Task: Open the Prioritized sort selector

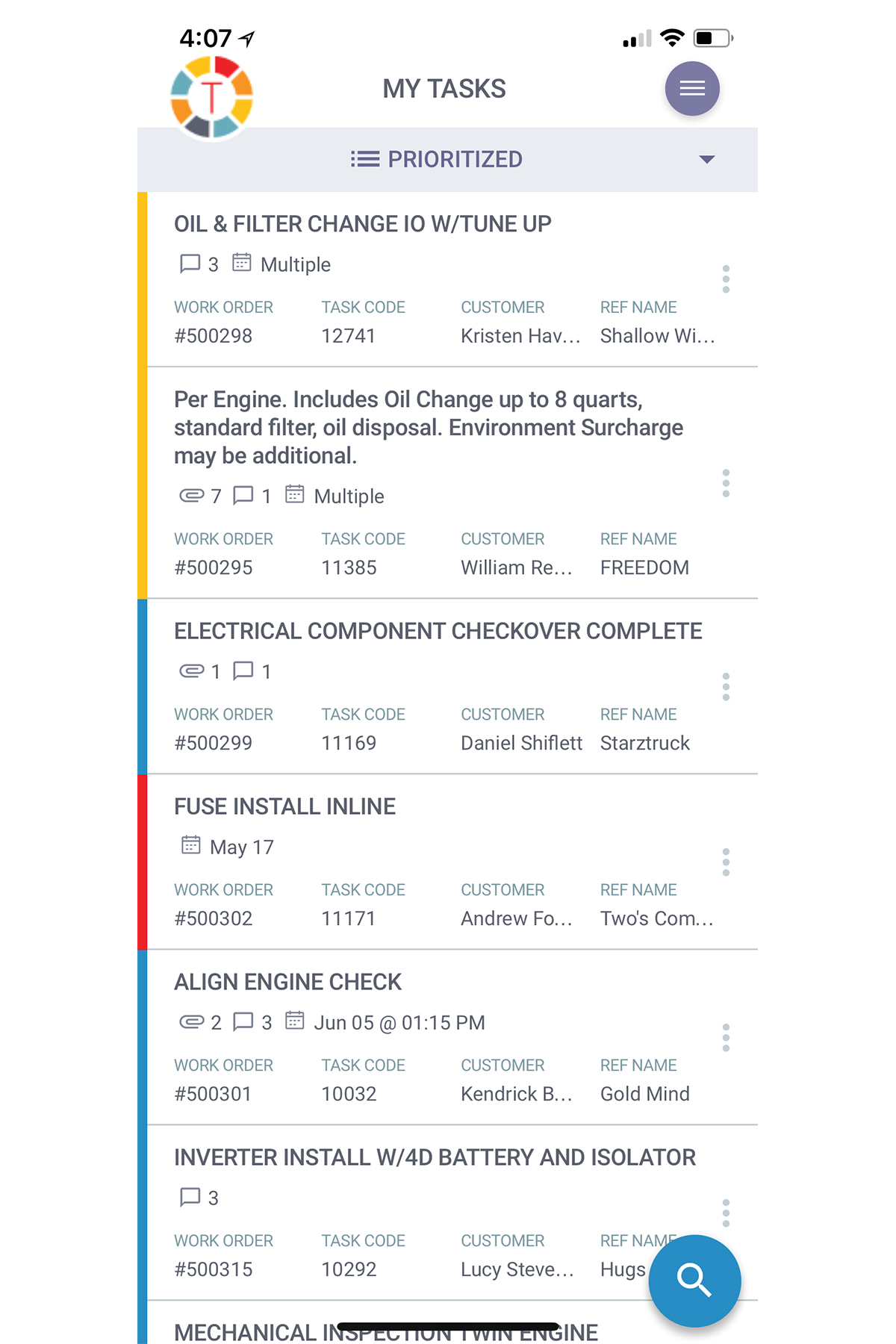Action: [x=447, y=159]
